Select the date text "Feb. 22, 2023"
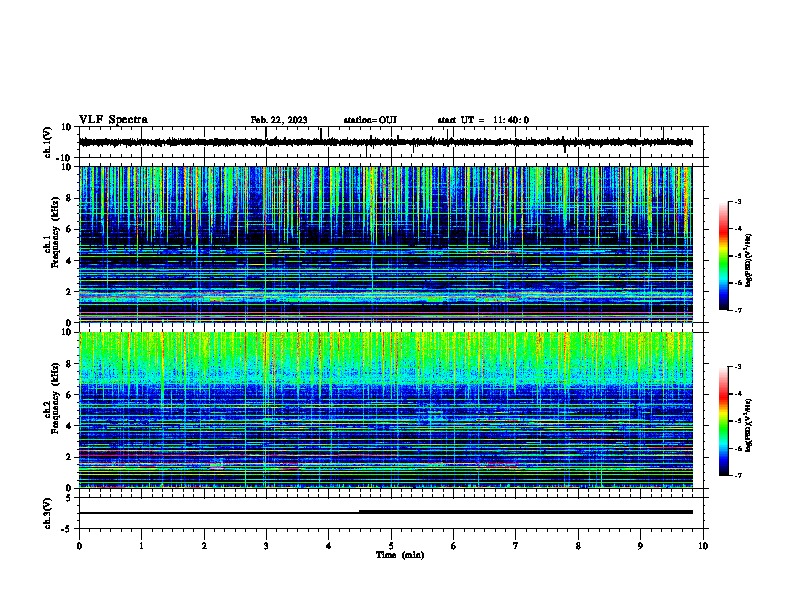The image size is (792, 612). (279, 120)
